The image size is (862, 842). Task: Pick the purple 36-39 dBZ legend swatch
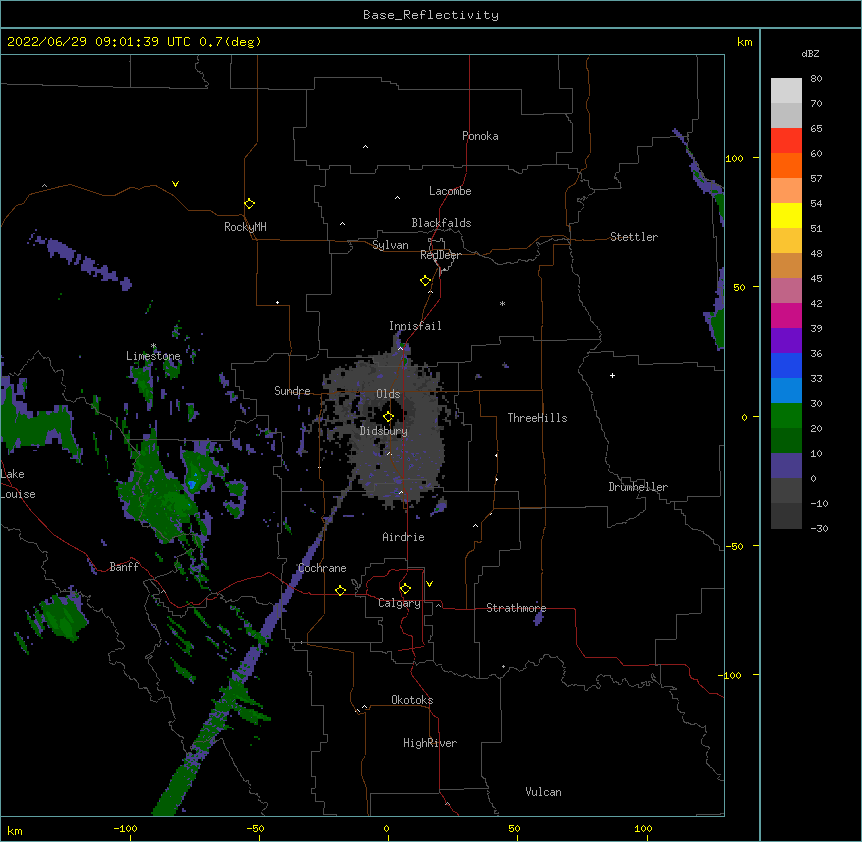[786, 341]
